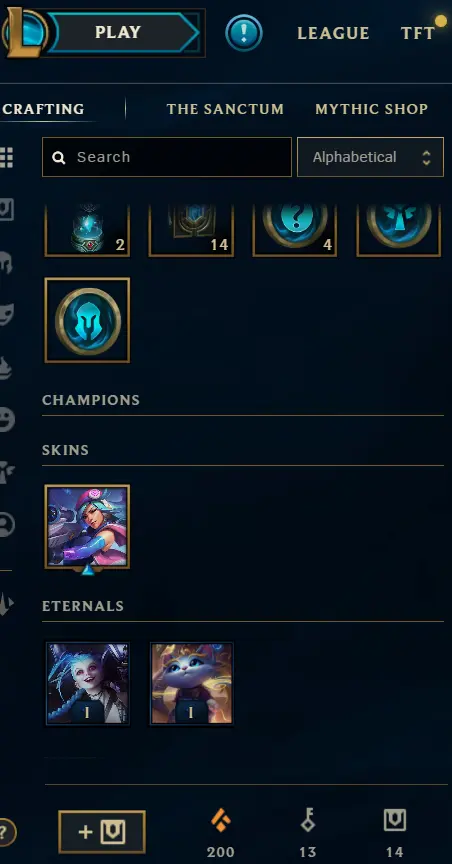Switch to The Sanctum tab

[225, 109]
